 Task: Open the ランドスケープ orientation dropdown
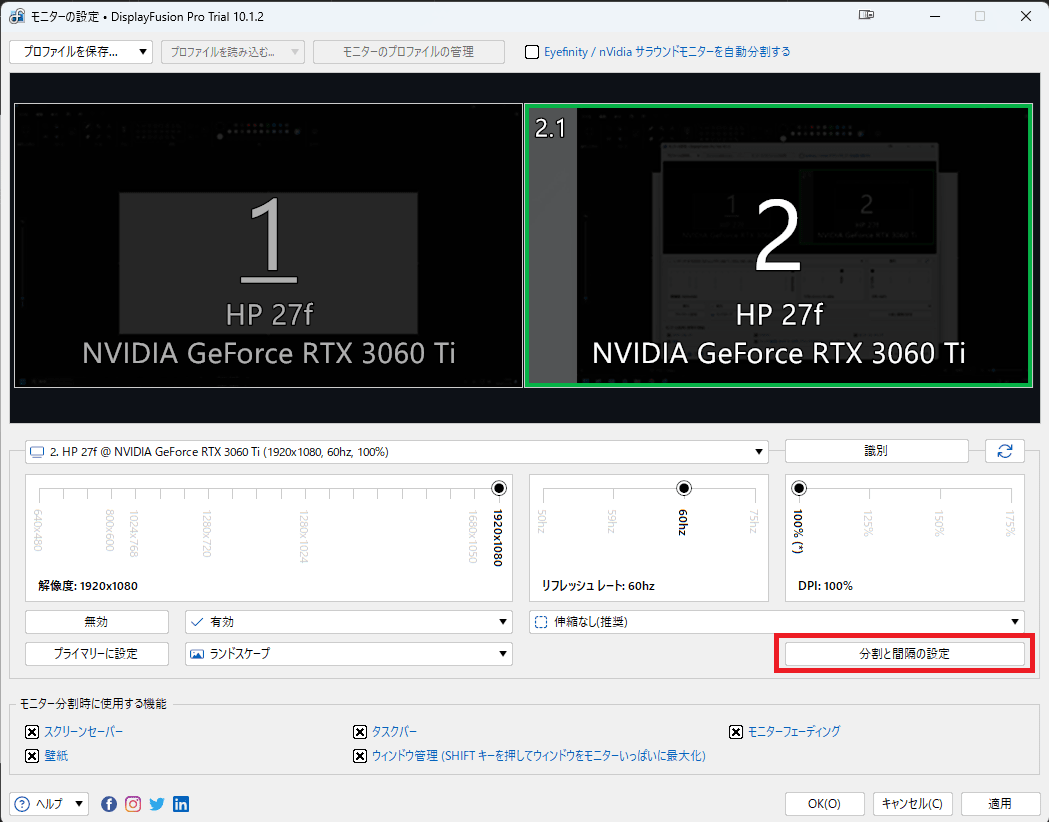[x=349, y=653]
